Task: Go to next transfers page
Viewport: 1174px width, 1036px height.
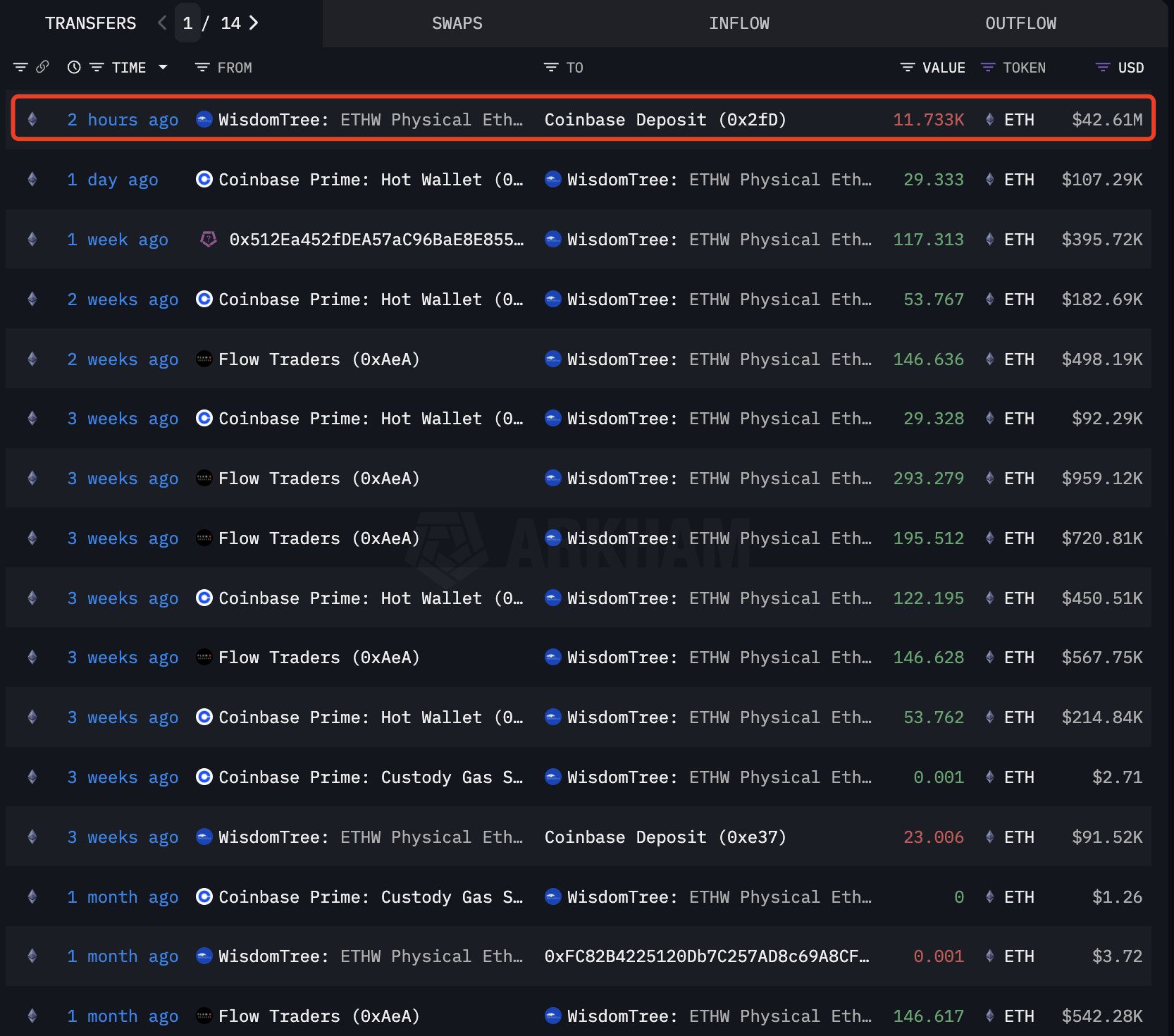Action: tap(254, 23)
